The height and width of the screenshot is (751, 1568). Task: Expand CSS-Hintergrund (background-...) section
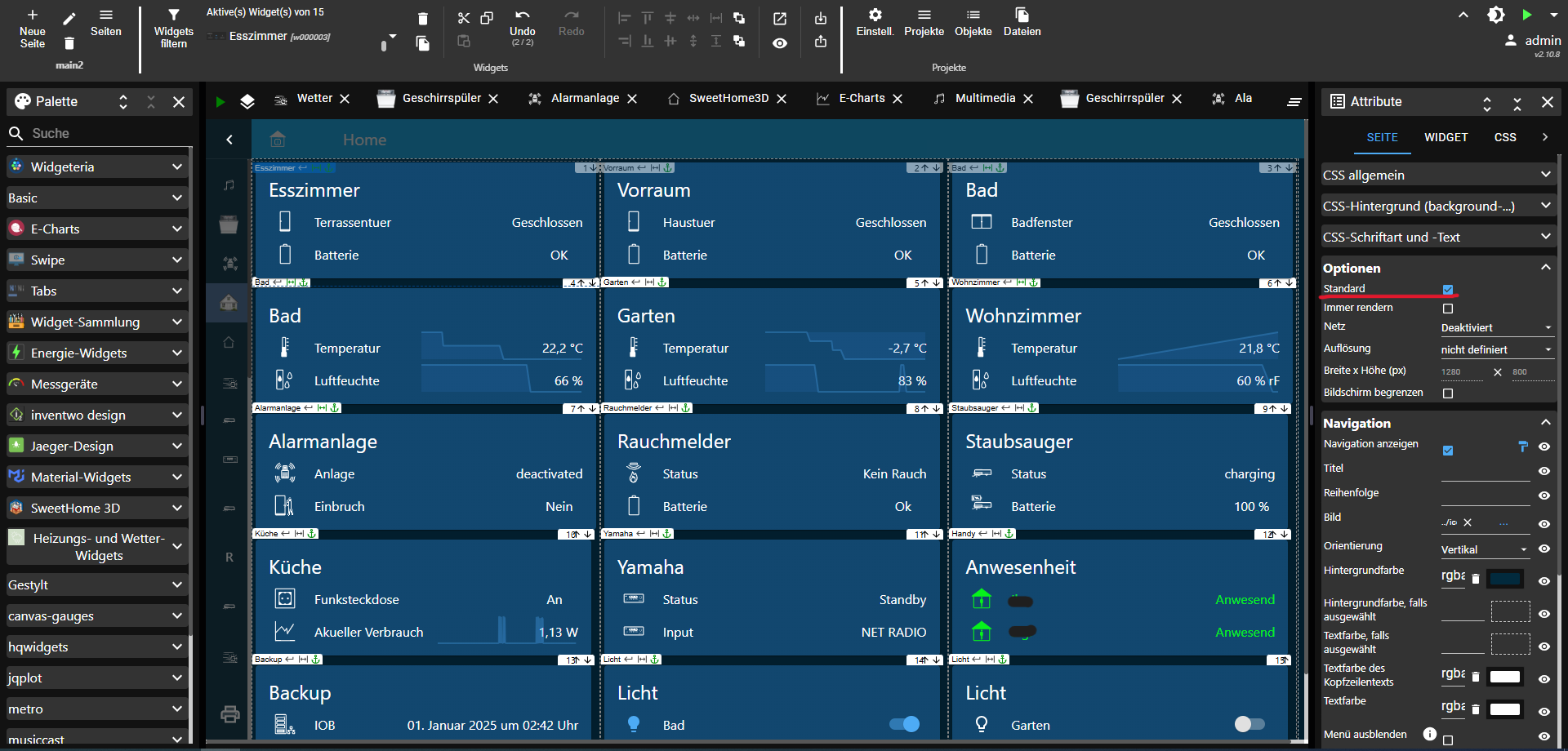[x=1438, y=206]
